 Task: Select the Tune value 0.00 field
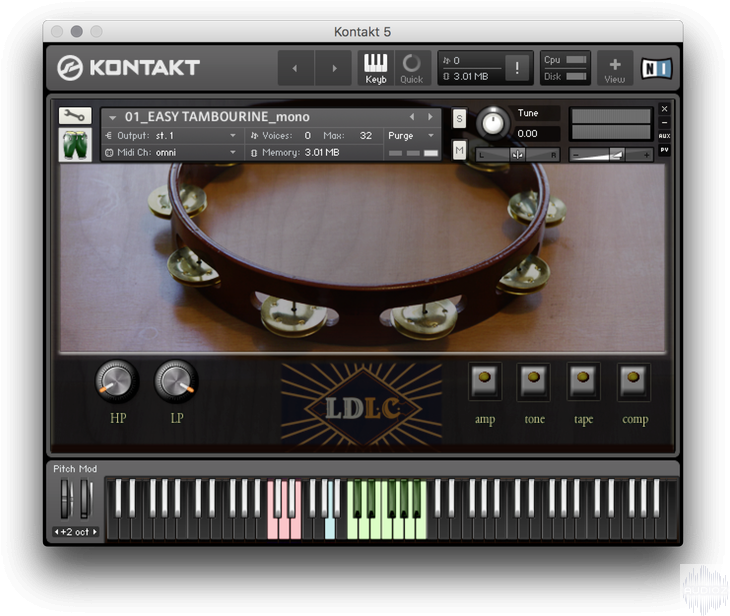(x=536, y=134)
